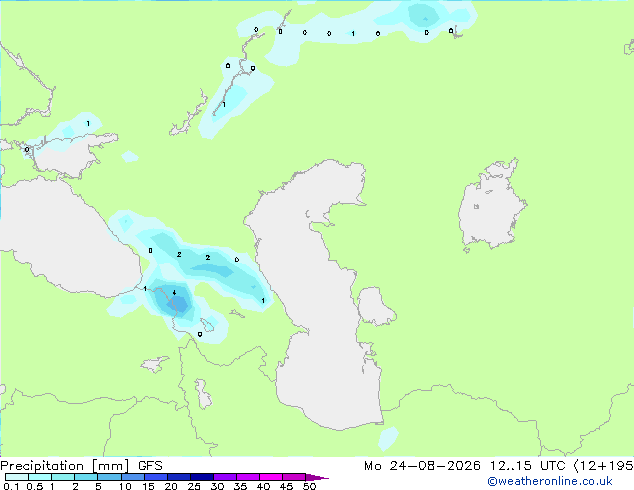
Task: Click the above-50 mm arrow tip of legend
Action: point(317,478)
